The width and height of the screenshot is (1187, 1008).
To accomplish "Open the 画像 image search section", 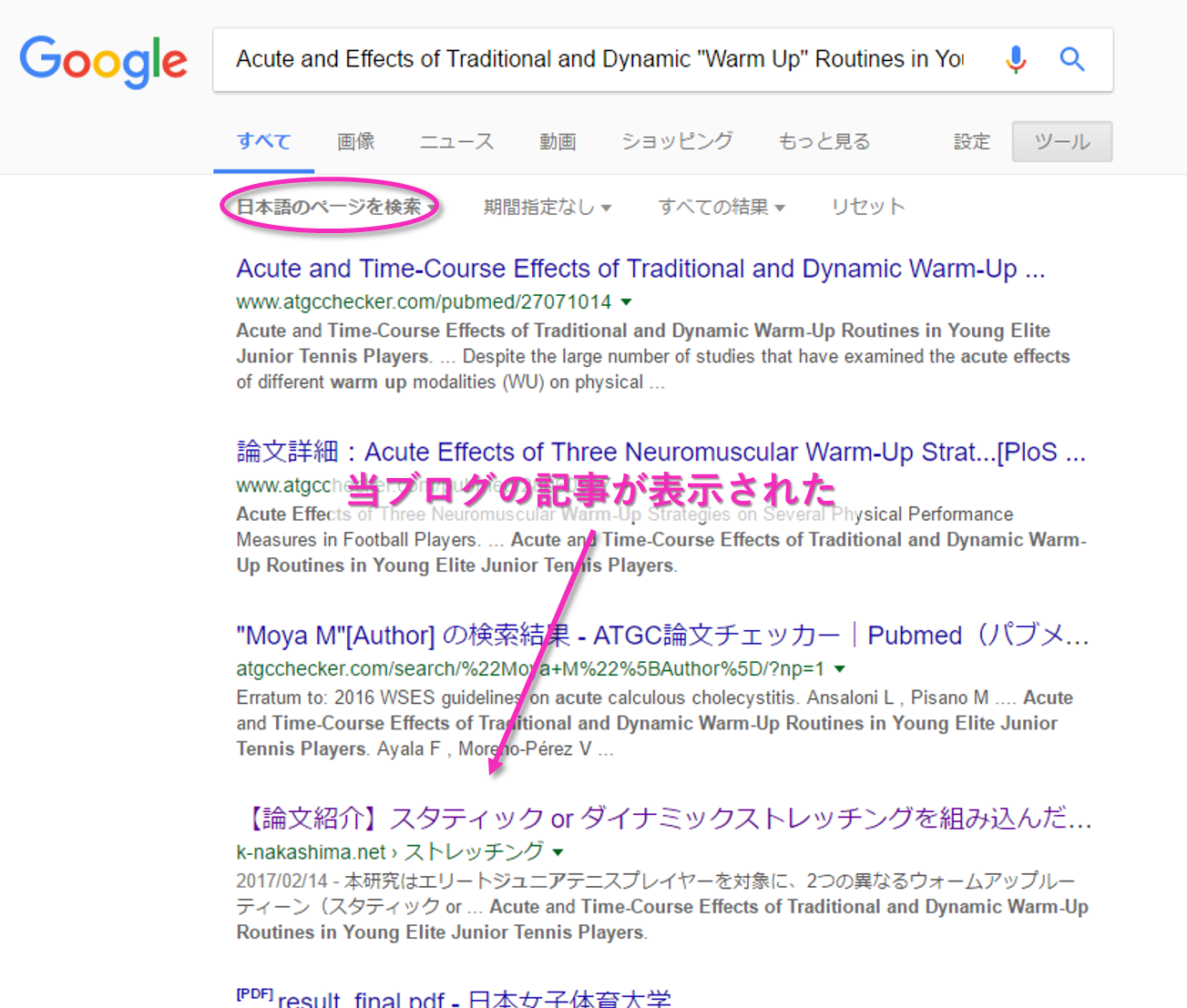I will [x=355, y=141].
